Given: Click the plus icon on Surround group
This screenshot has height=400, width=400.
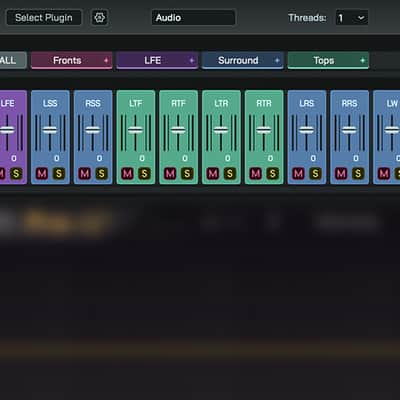Looking at the screenshot, I should click(277, 60).
